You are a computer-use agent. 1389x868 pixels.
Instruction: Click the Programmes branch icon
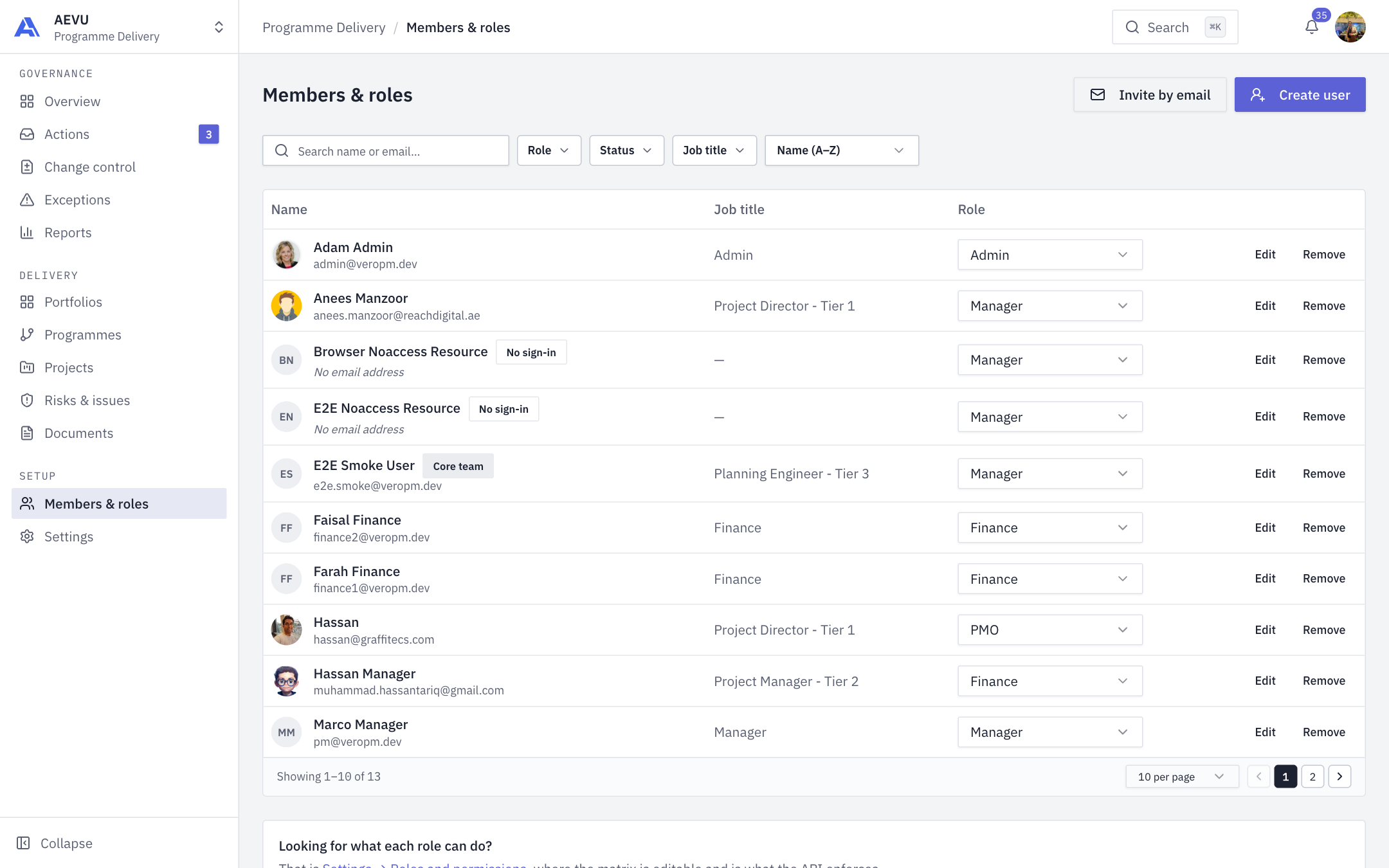pyautogui.click(x=27, y=335)
